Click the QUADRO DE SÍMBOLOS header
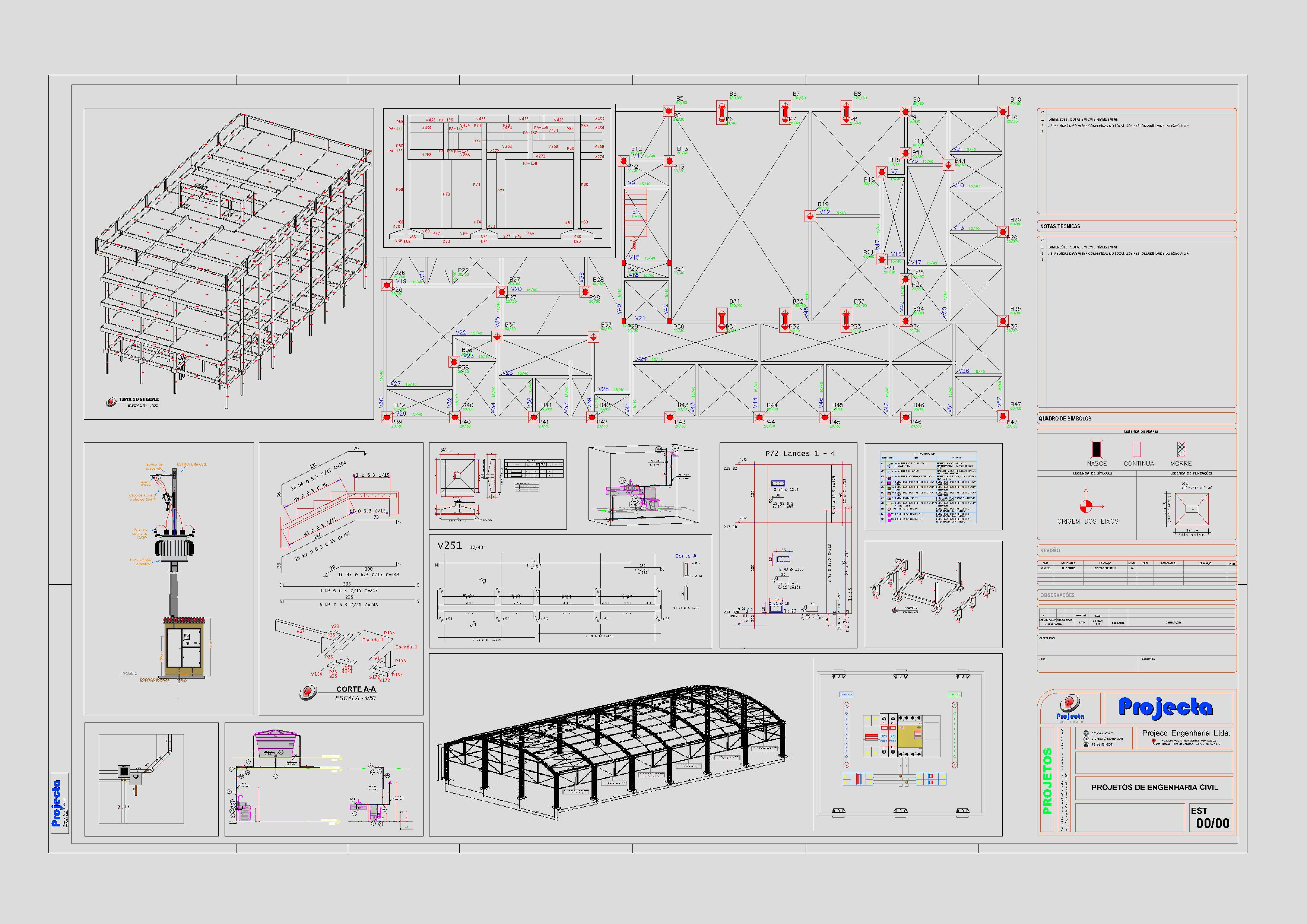 [1065, 419]
